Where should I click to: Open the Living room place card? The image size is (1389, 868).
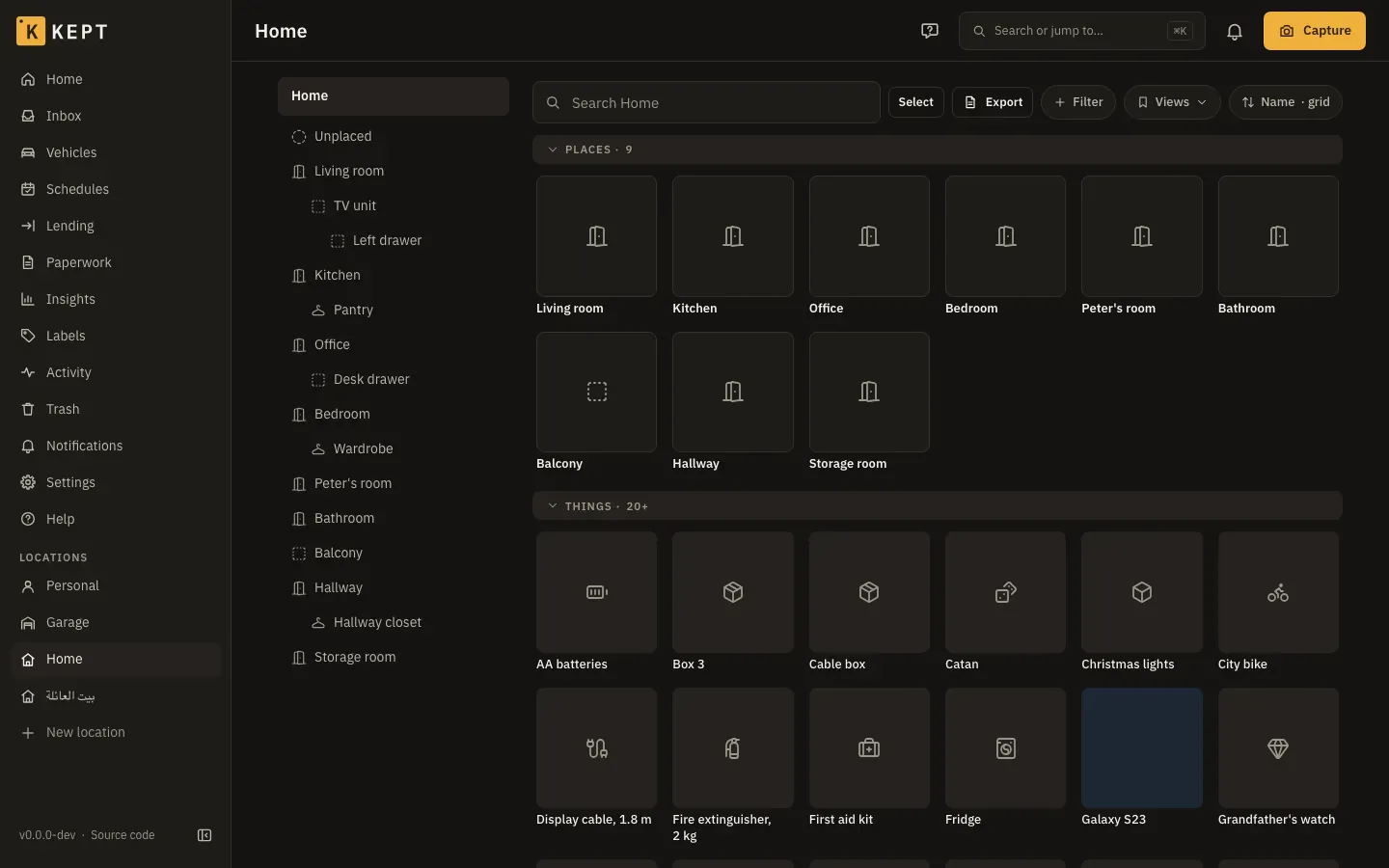(596, 246)
